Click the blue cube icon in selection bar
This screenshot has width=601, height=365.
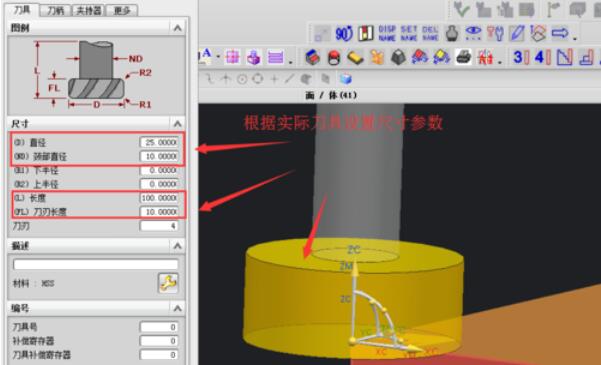coord(345,79)
